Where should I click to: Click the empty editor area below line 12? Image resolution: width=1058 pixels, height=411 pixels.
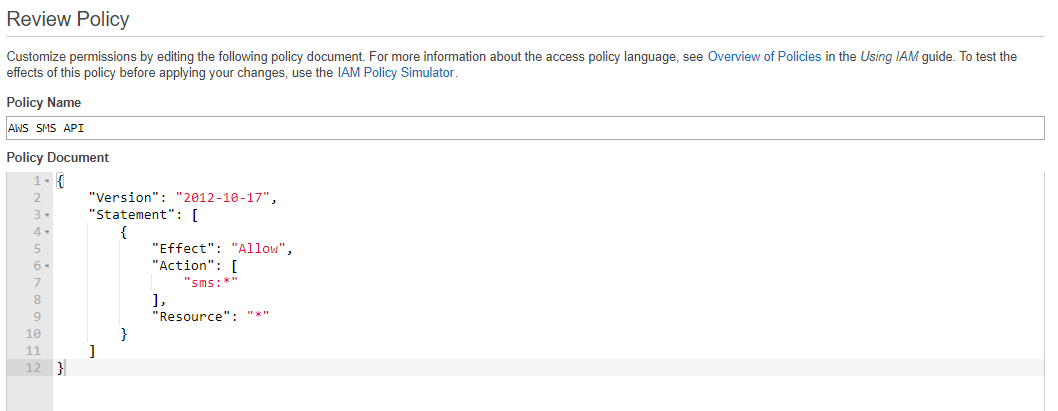pos(548,394)
